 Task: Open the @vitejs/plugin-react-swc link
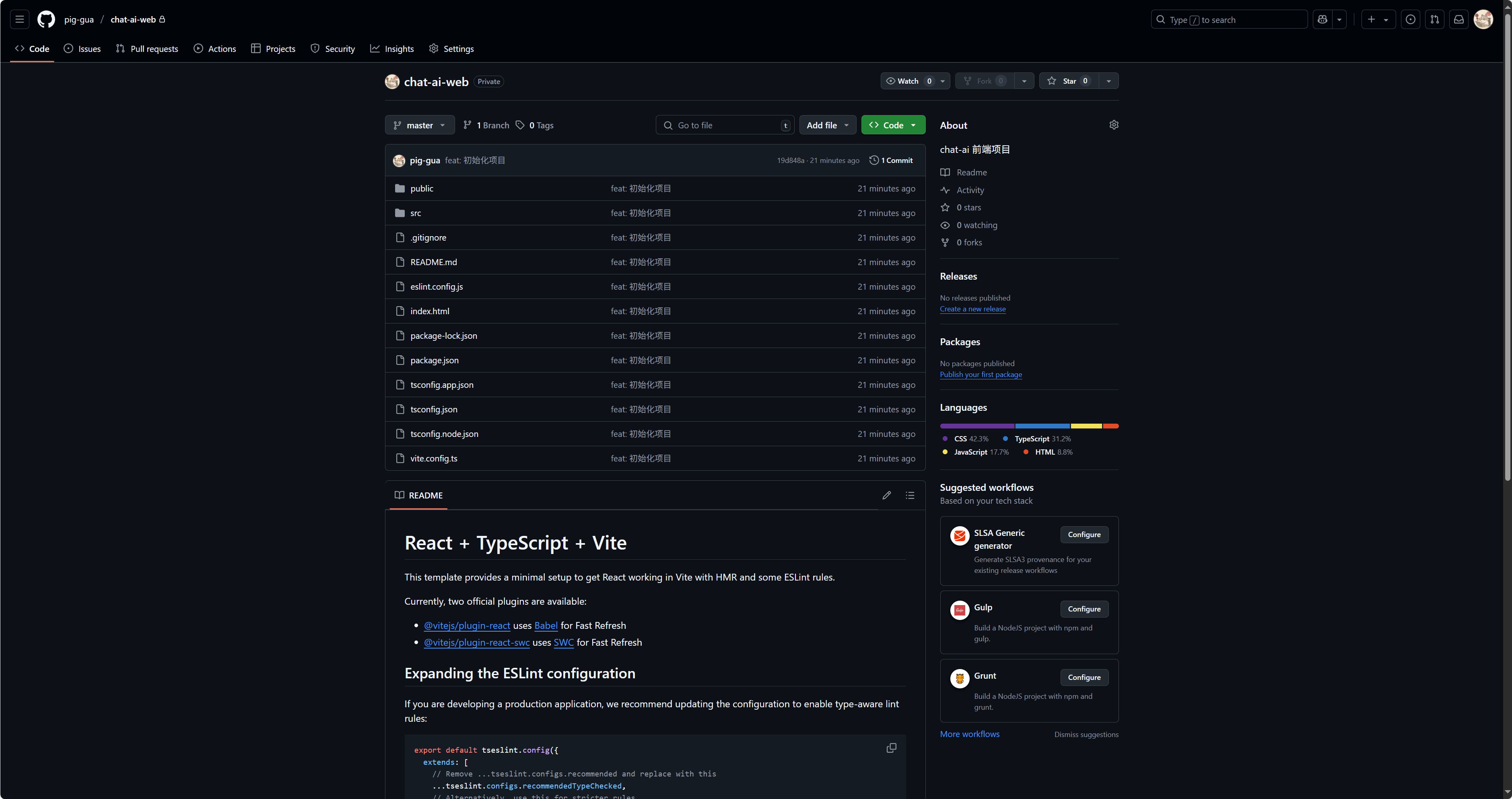[477, 643]
